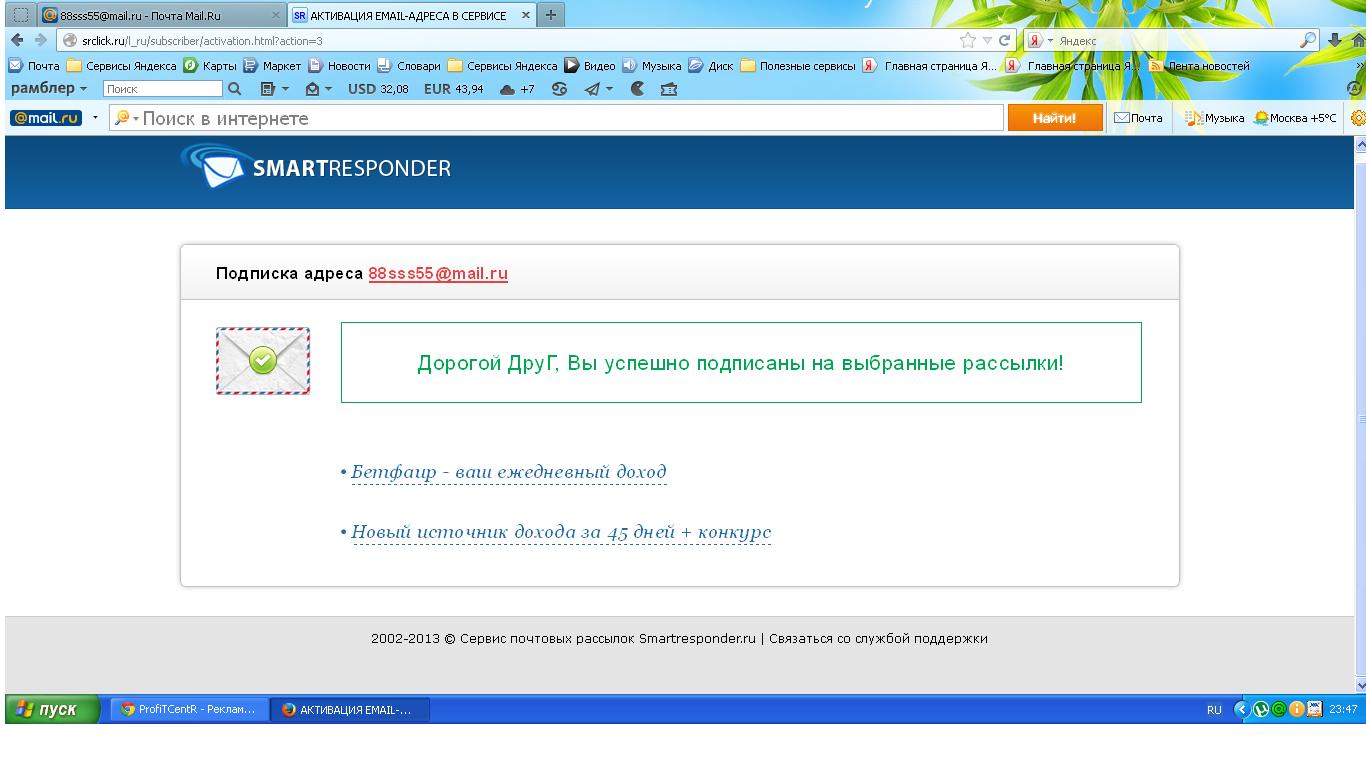Click the envelope with green checkmark image
Viewport: 1366px width, 768px height.
[263, 361]
